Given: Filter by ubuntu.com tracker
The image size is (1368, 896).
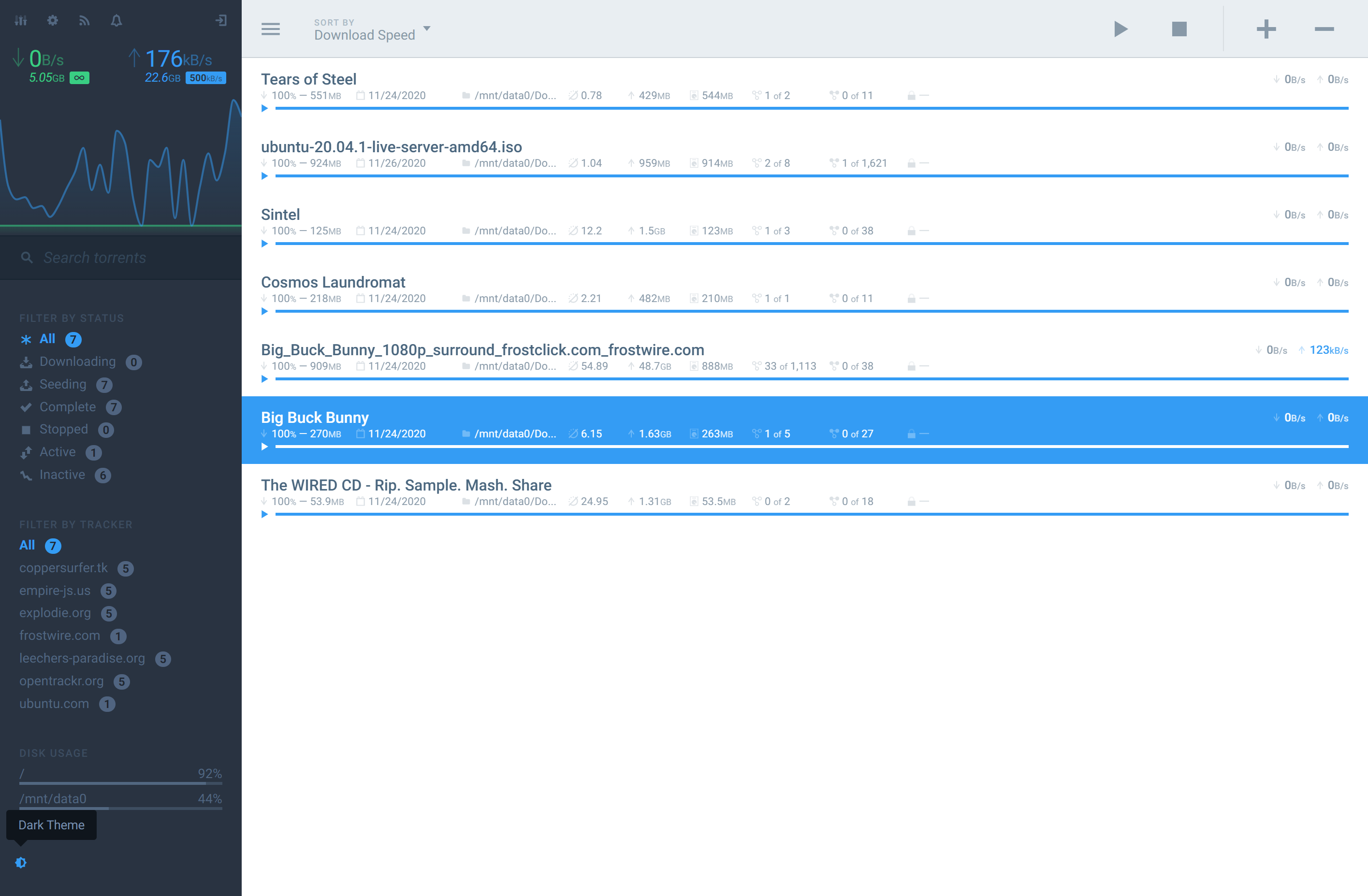Looking at the screenshot, I should pos(54,704).
